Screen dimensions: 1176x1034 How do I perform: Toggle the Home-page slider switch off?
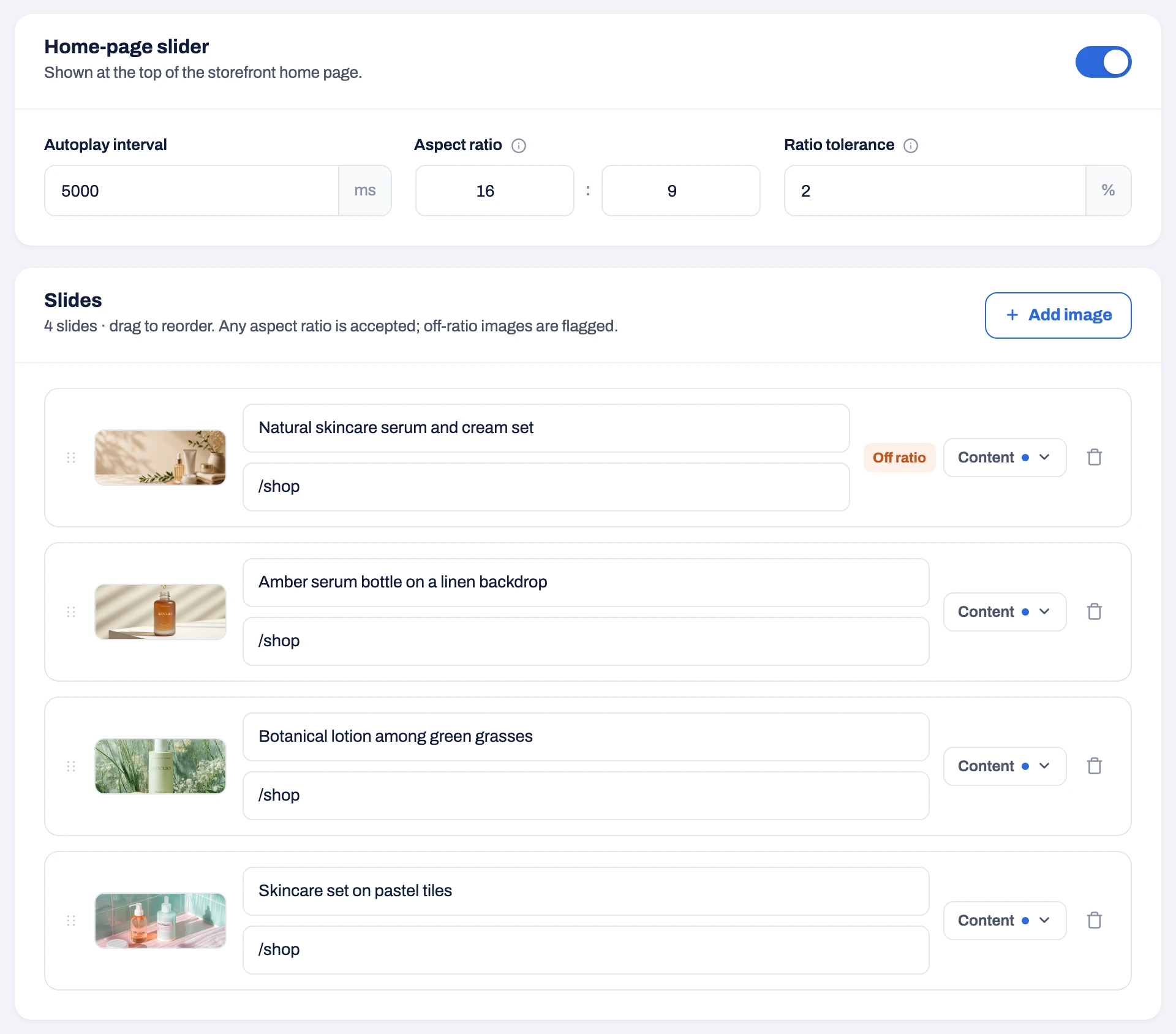(x=1103, y=62)
